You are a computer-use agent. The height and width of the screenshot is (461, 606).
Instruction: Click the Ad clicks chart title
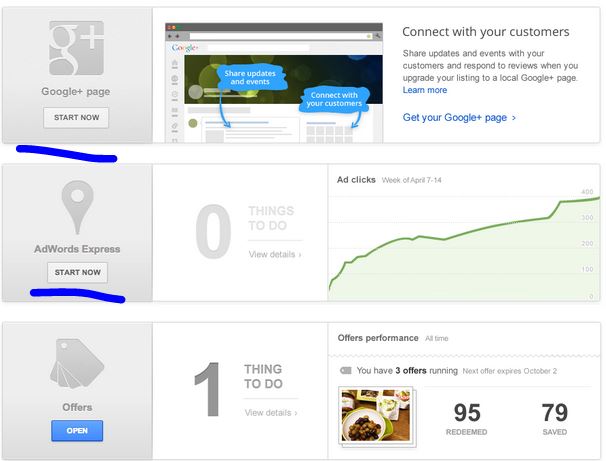point(356,180)
